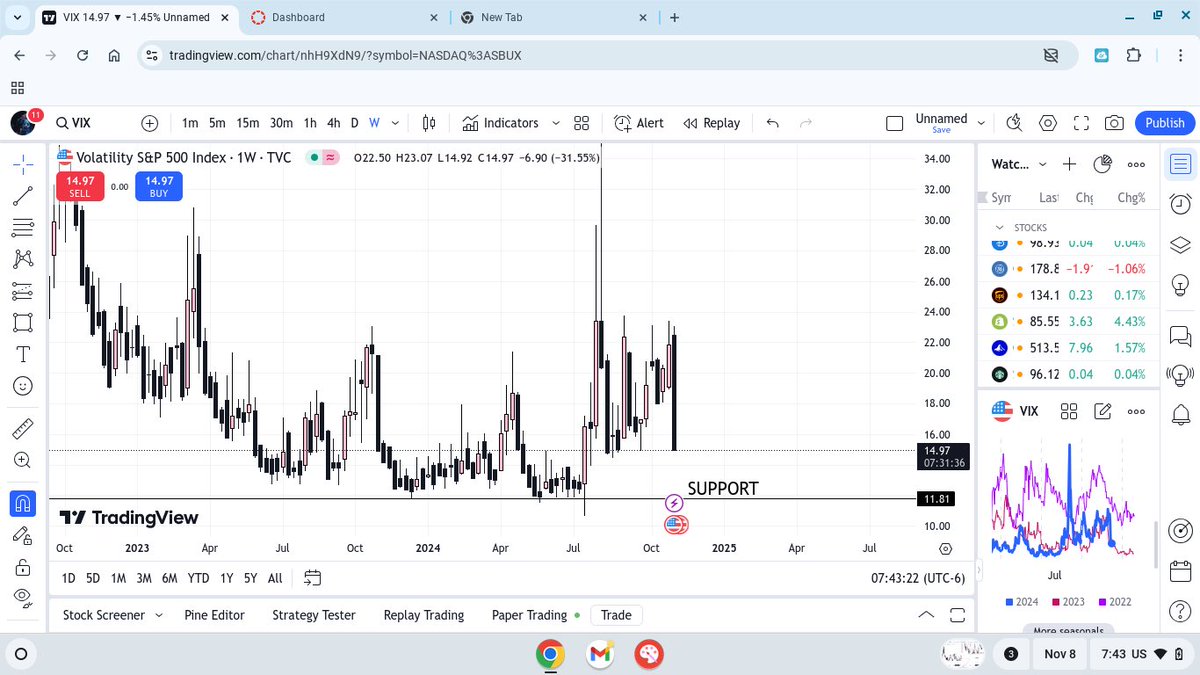Select the geometric shapes tool
The image size is (1200, 675).
(x=22, y=323)
